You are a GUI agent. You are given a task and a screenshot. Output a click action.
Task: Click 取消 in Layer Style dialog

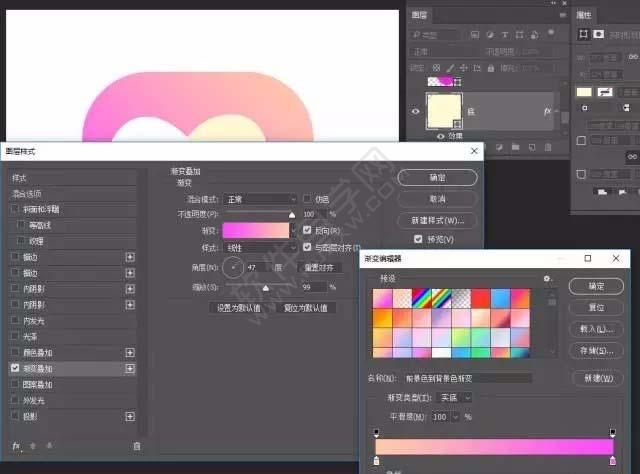[437, 199]
